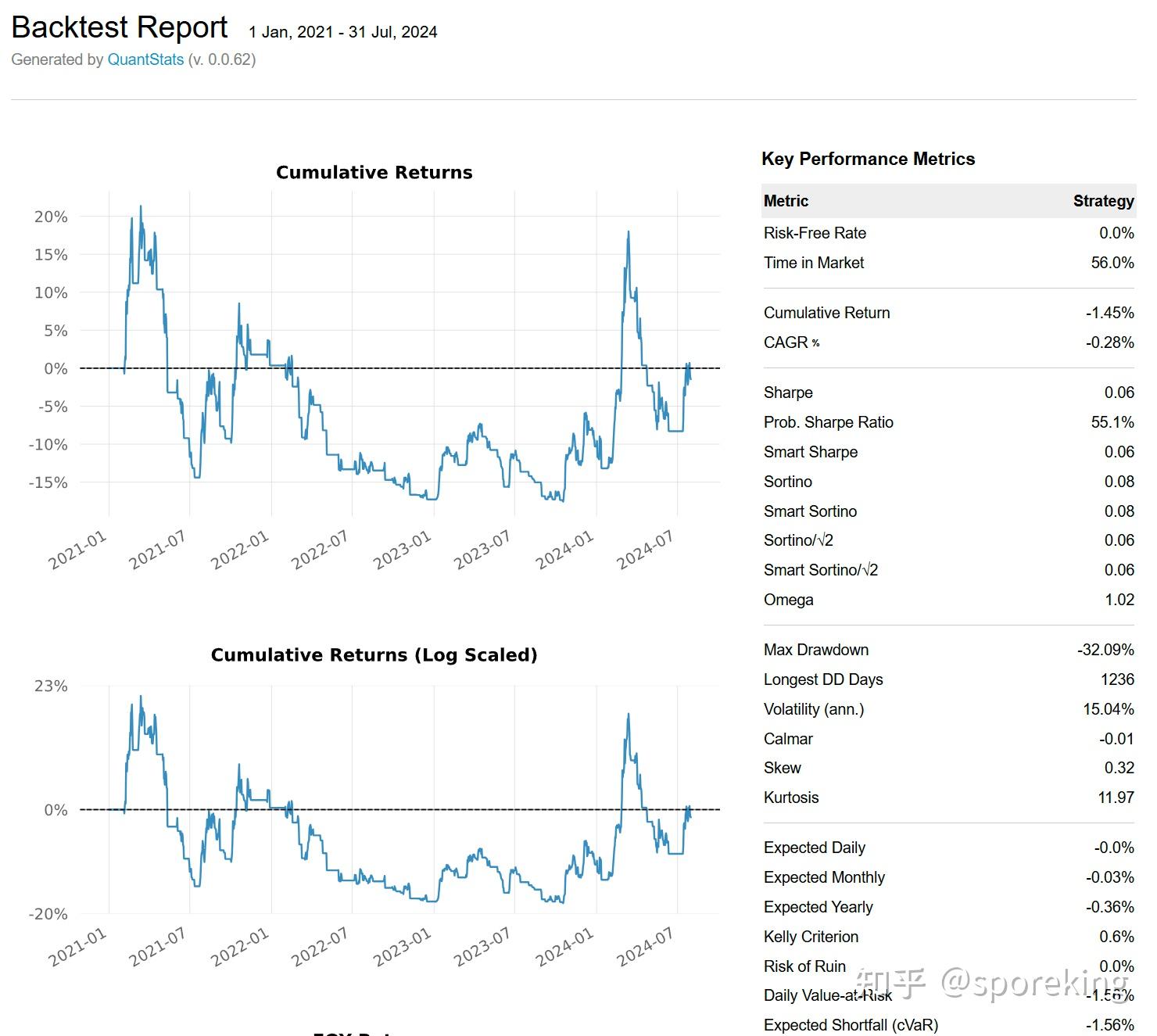Viewport: 1157px width, 1036px height.
Task: Click the Cumulative Returns chart title
Action: [374, 172]
